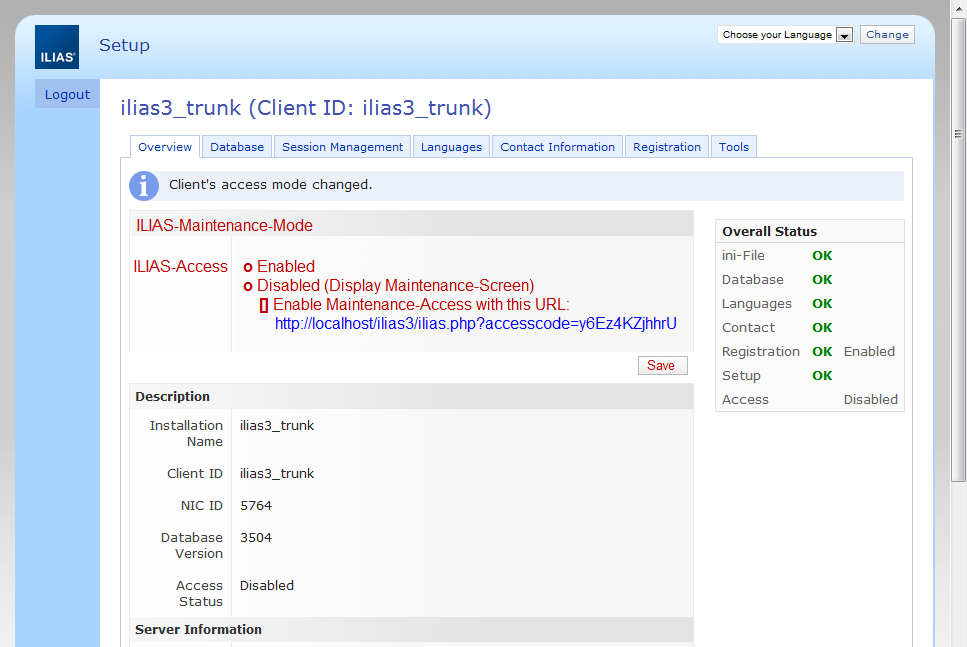967x647 pixels.
Task: Switch to the Database tab
Action: [237, 147]
